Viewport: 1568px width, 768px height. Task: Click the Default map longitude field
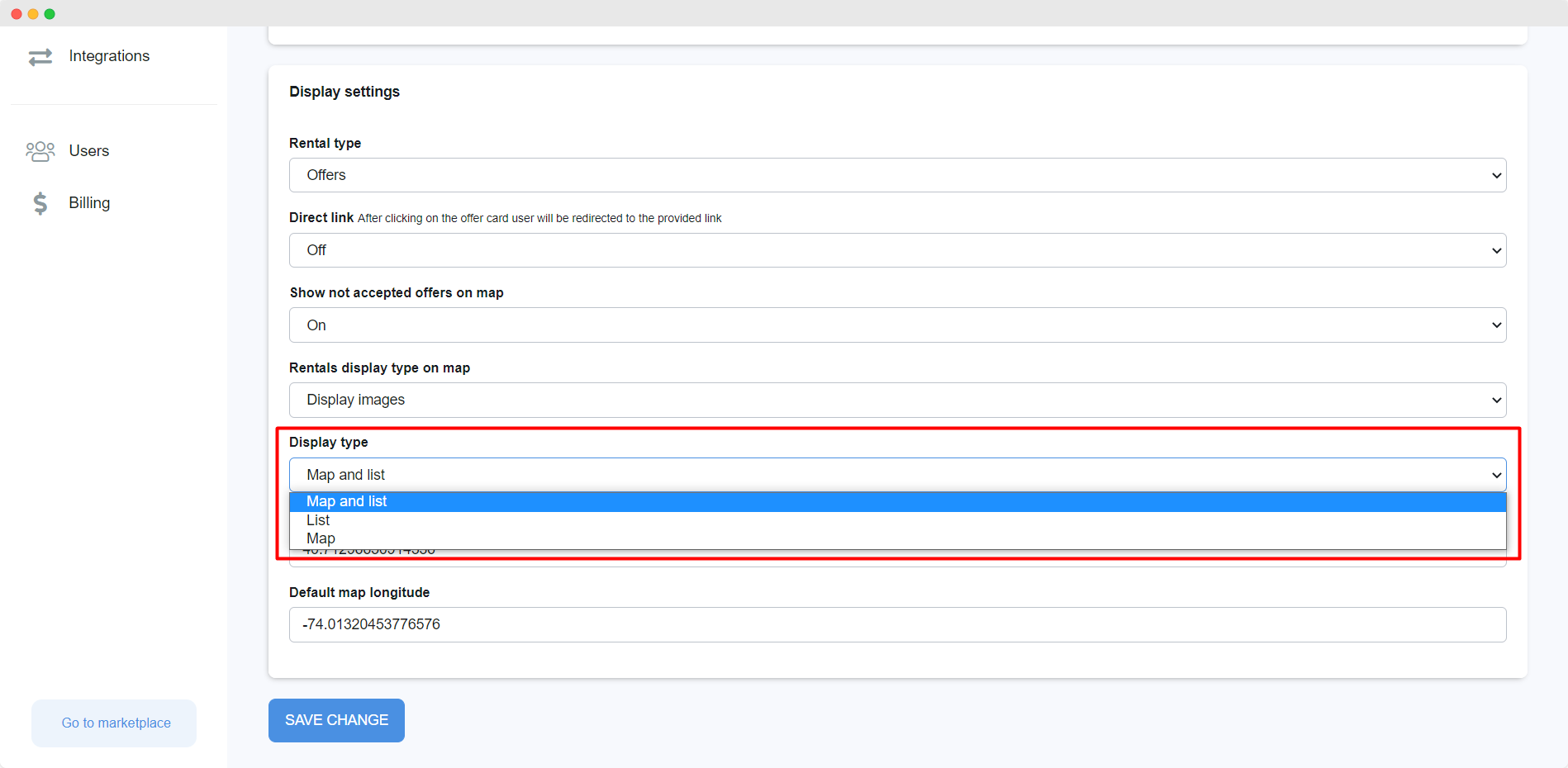[x=897, y=624]
